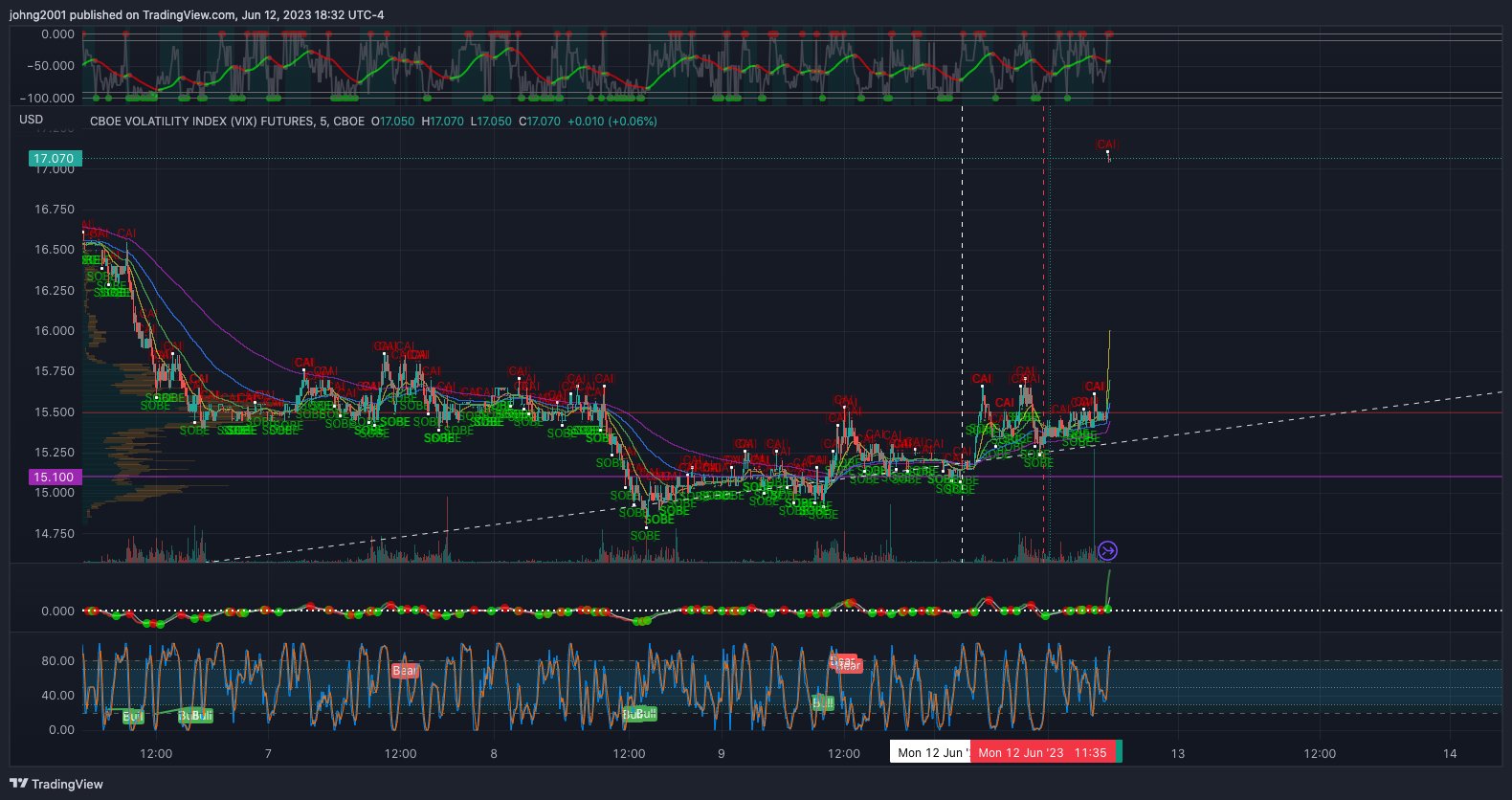This screenshot has width=1512, height=800.
Task: Click the 15.250 price axis label
Action: coord(55,453)
